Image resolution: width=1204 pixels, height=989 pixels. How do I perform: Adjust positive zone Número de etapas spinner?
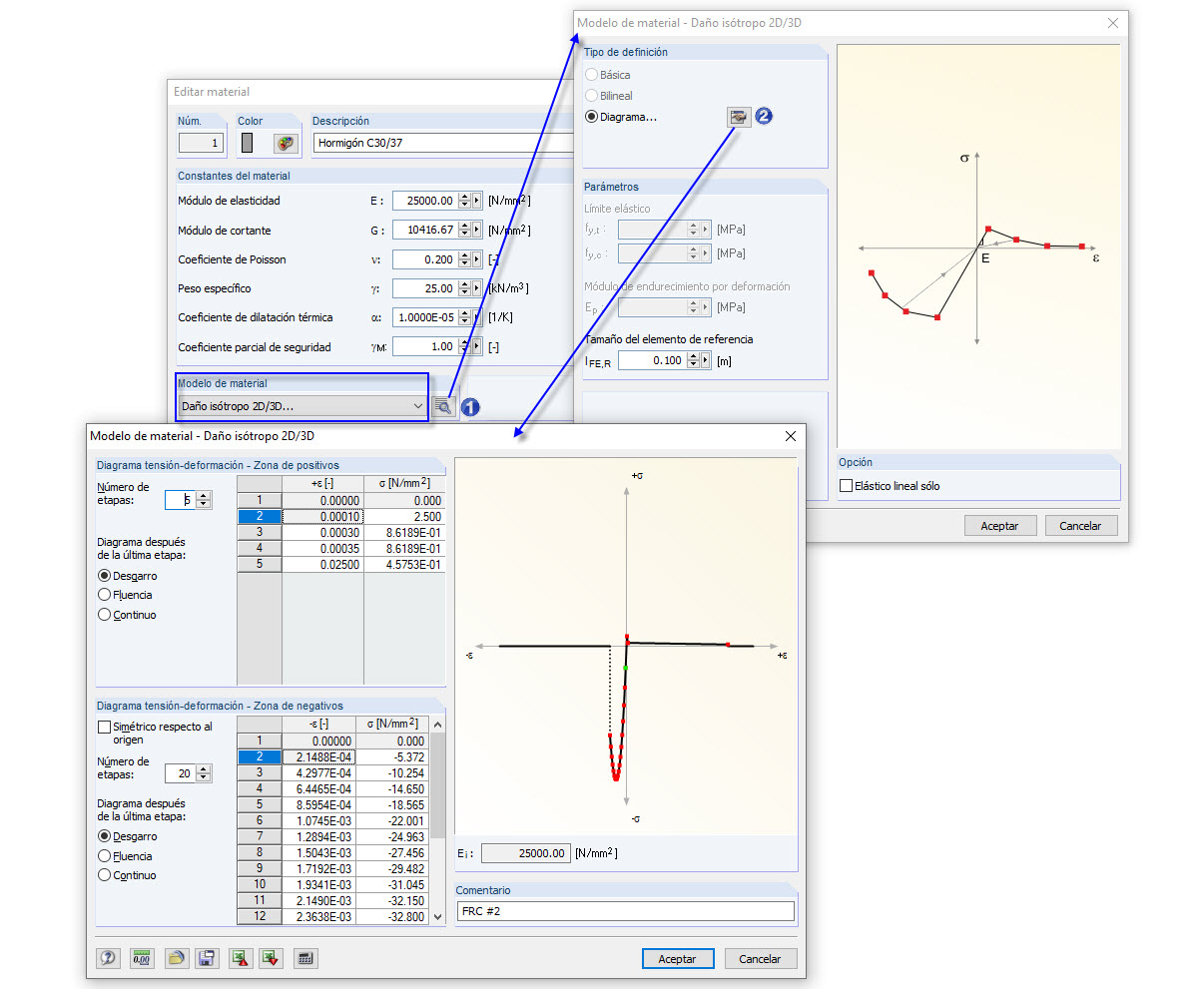click(204, 500)
